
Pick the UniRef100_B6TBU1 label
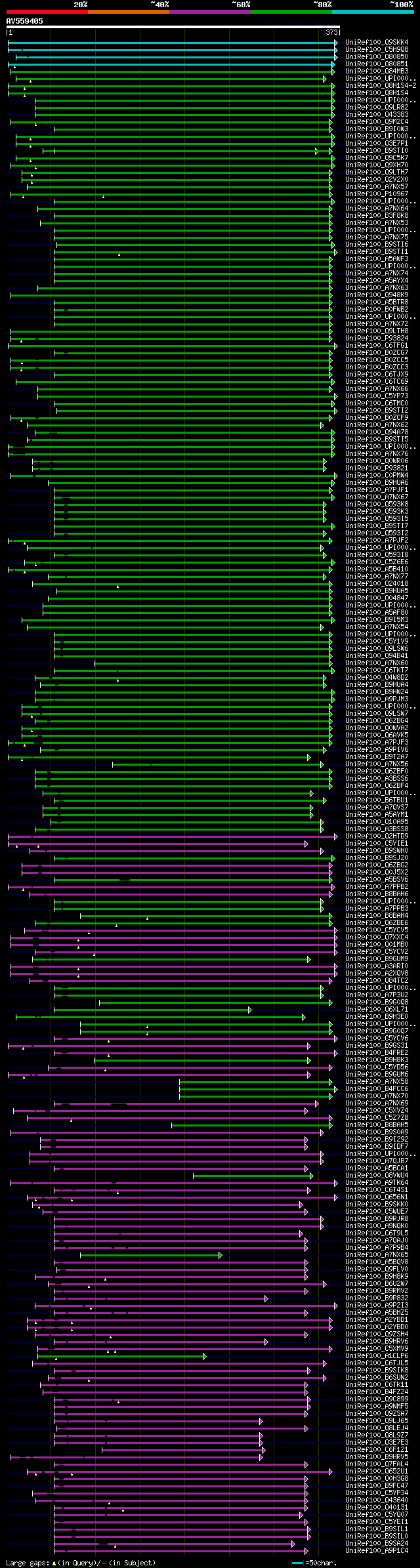point(377,800)
